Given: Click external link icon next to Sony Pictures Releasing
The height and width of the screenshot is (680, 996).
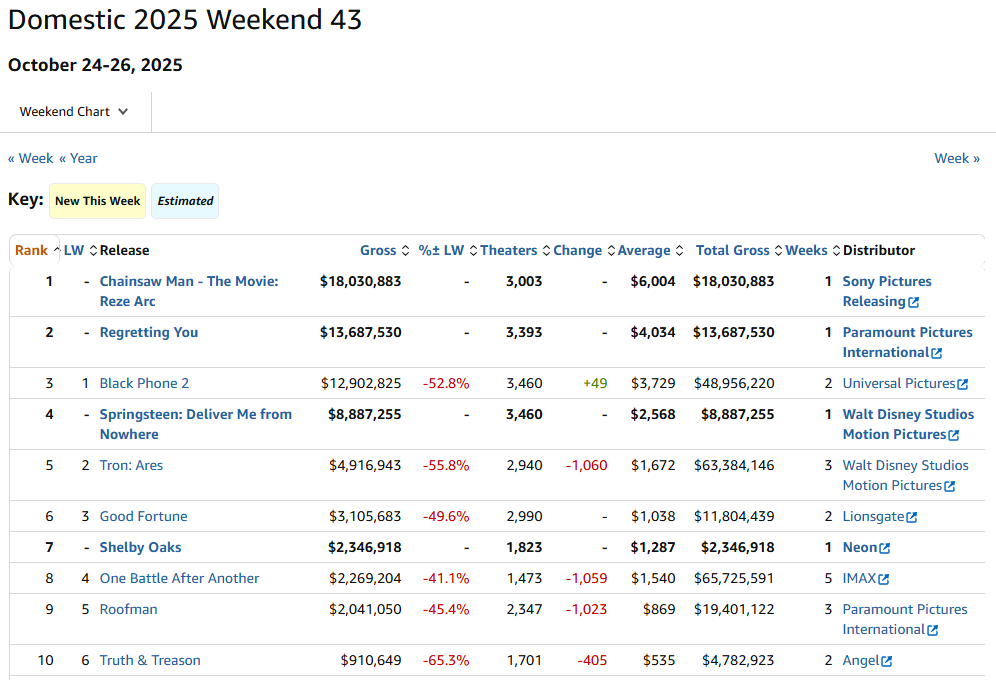Looking at the screenshot, I should (914, 302).
